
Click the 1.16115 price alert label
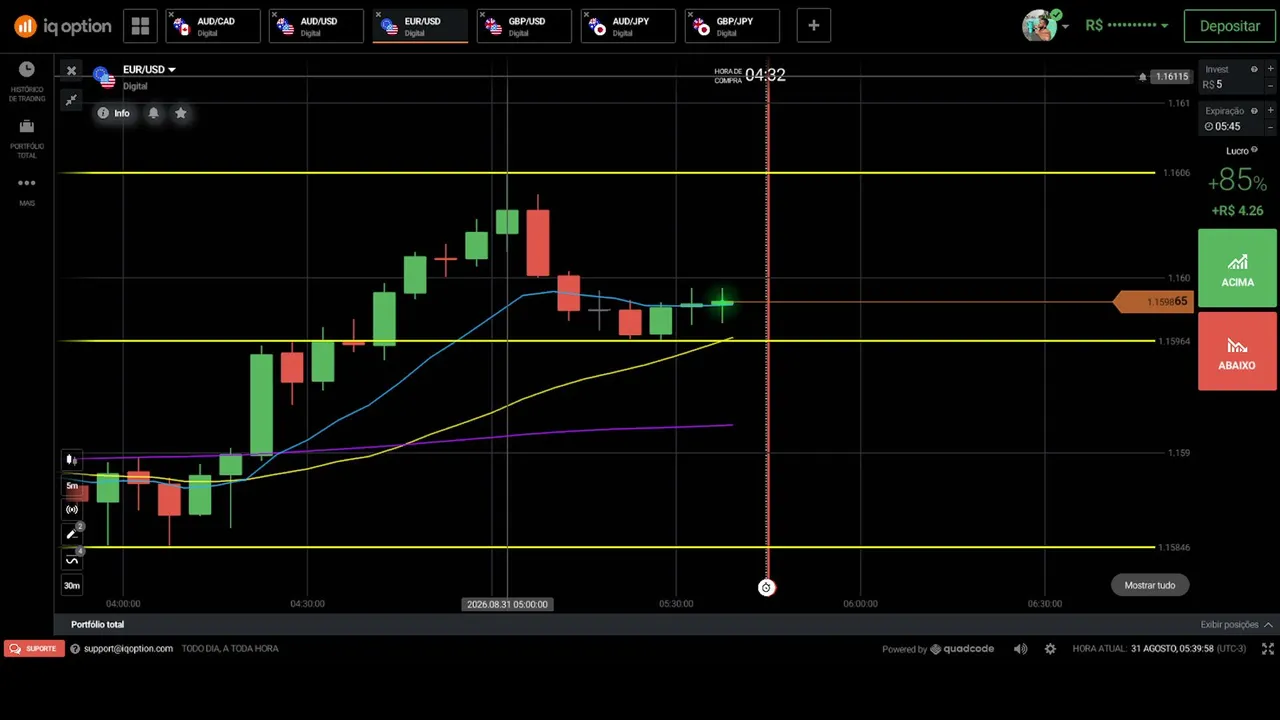tap(1171, 77)
